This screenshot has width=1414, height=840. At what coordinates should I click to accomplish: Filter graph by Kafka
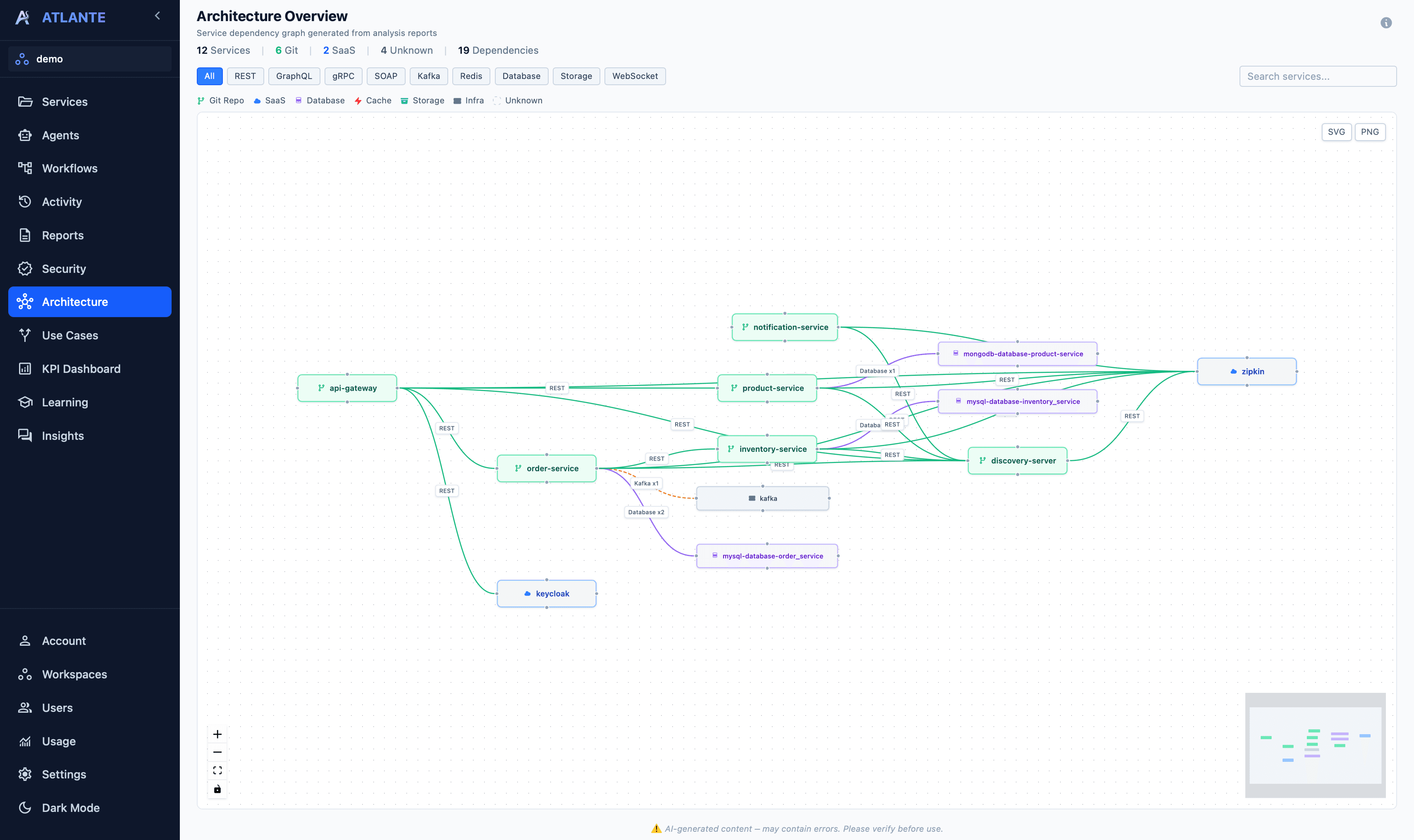[x=428, y=76]
